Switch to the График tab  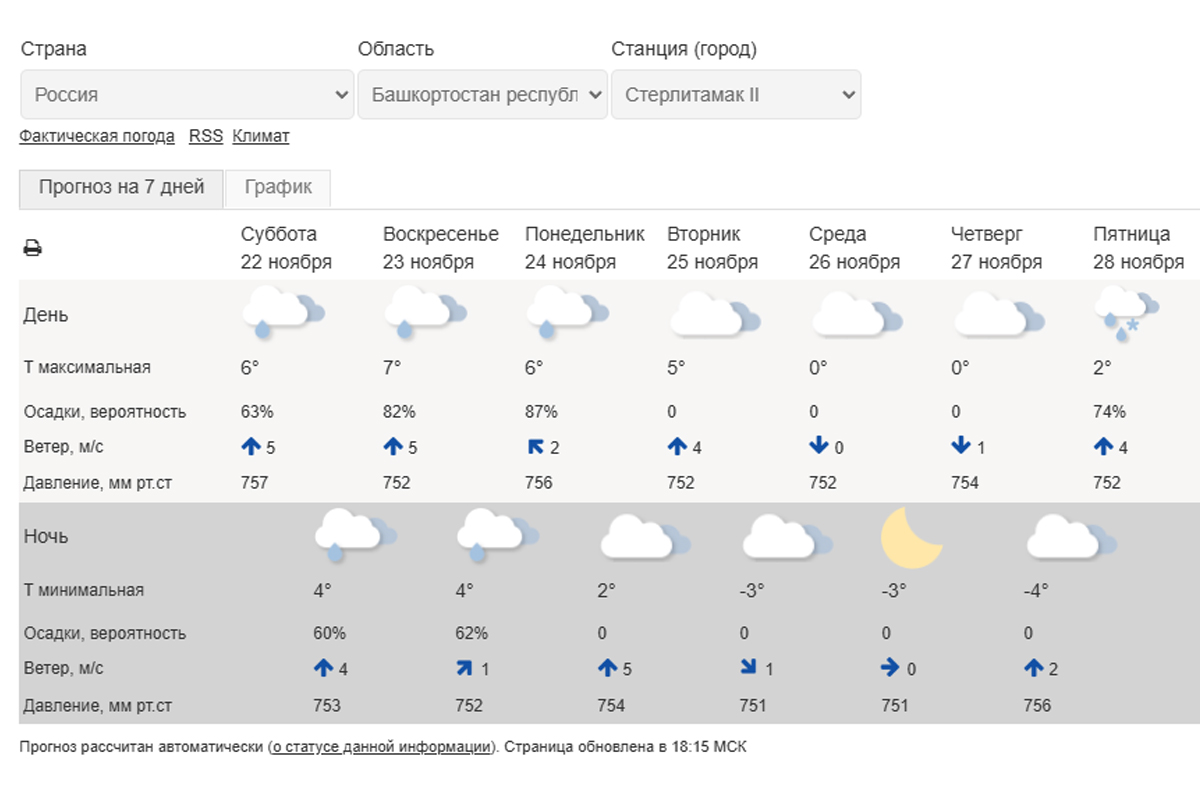tap(278, 187)
